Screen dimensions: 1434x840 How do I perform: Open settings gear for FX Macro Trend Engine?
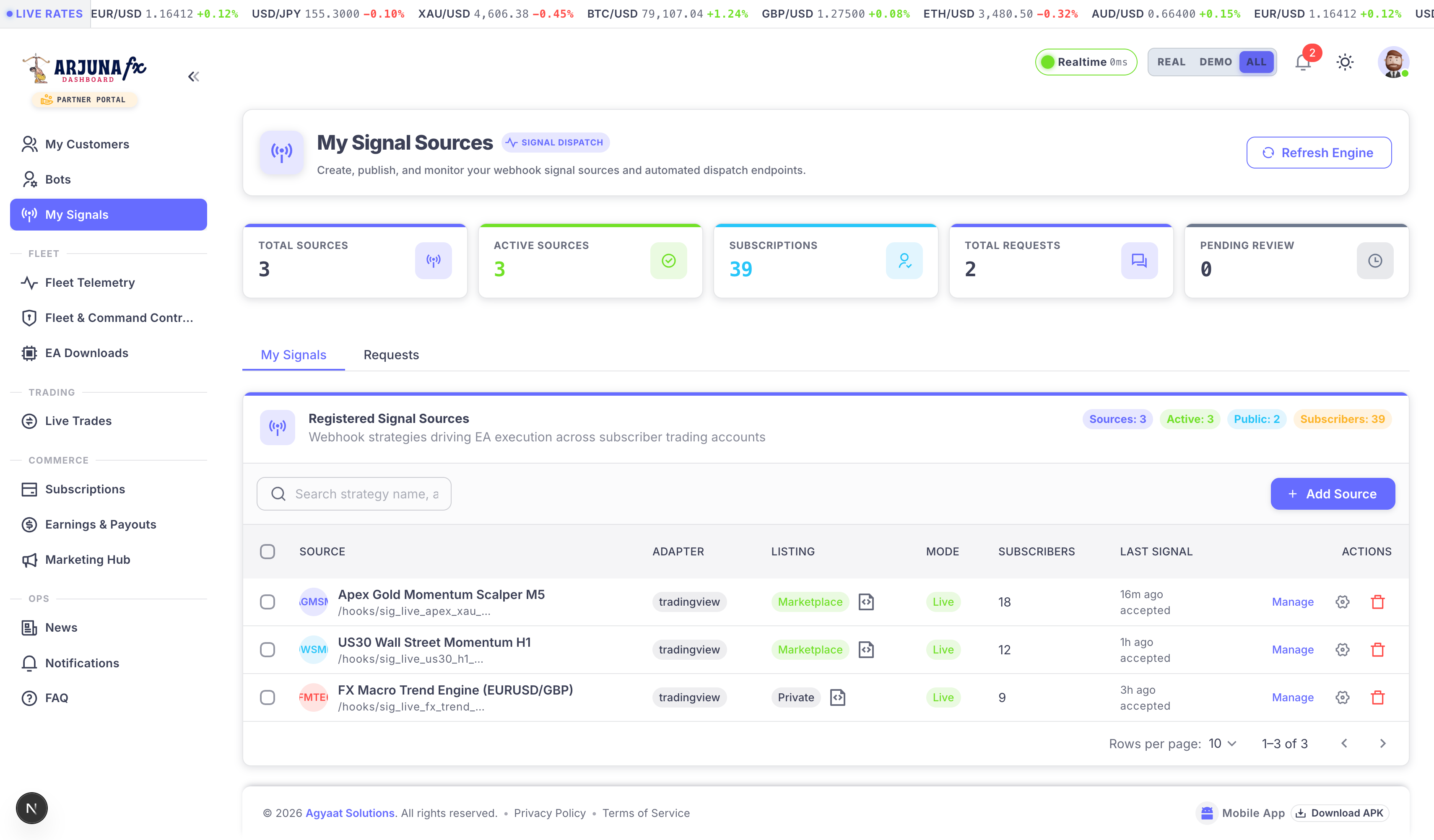[x=1343, y=697]
